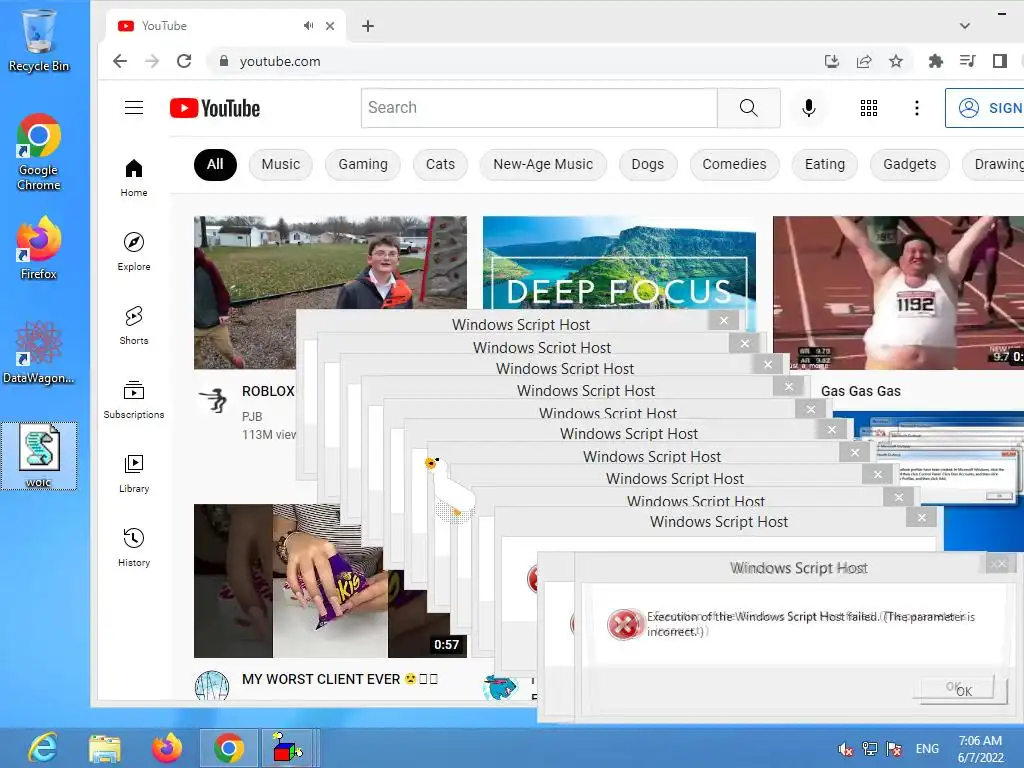The height and width of the screenshot is (768, 1024).
Task: Open the DataWagon desktop shortcut
Action: pyautogui.click(x=39, y=353)
